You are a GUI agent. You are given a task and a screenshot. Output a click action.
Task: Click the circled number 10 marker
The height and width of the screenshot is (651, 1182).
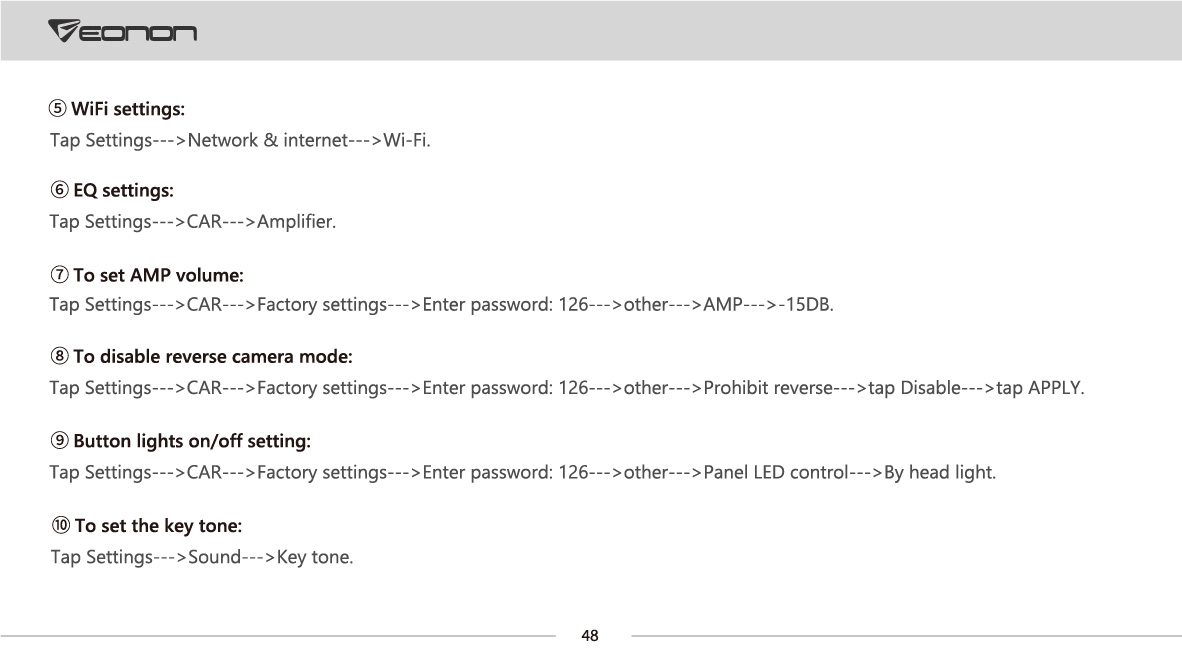click(60, 525)
